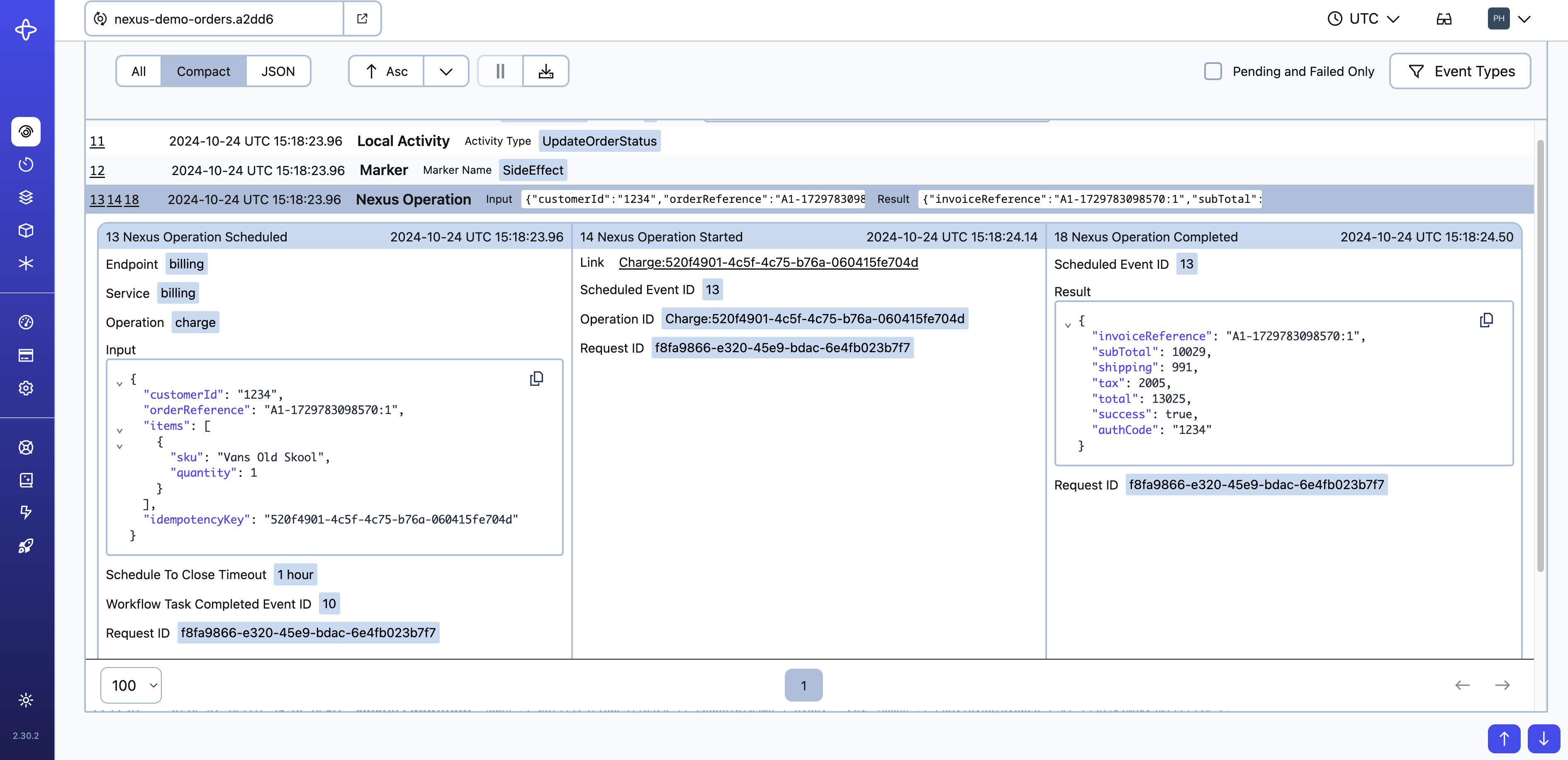Open sort order dropdown chevron
Viewport: 1568px width, 760px height.
(446, 71)
